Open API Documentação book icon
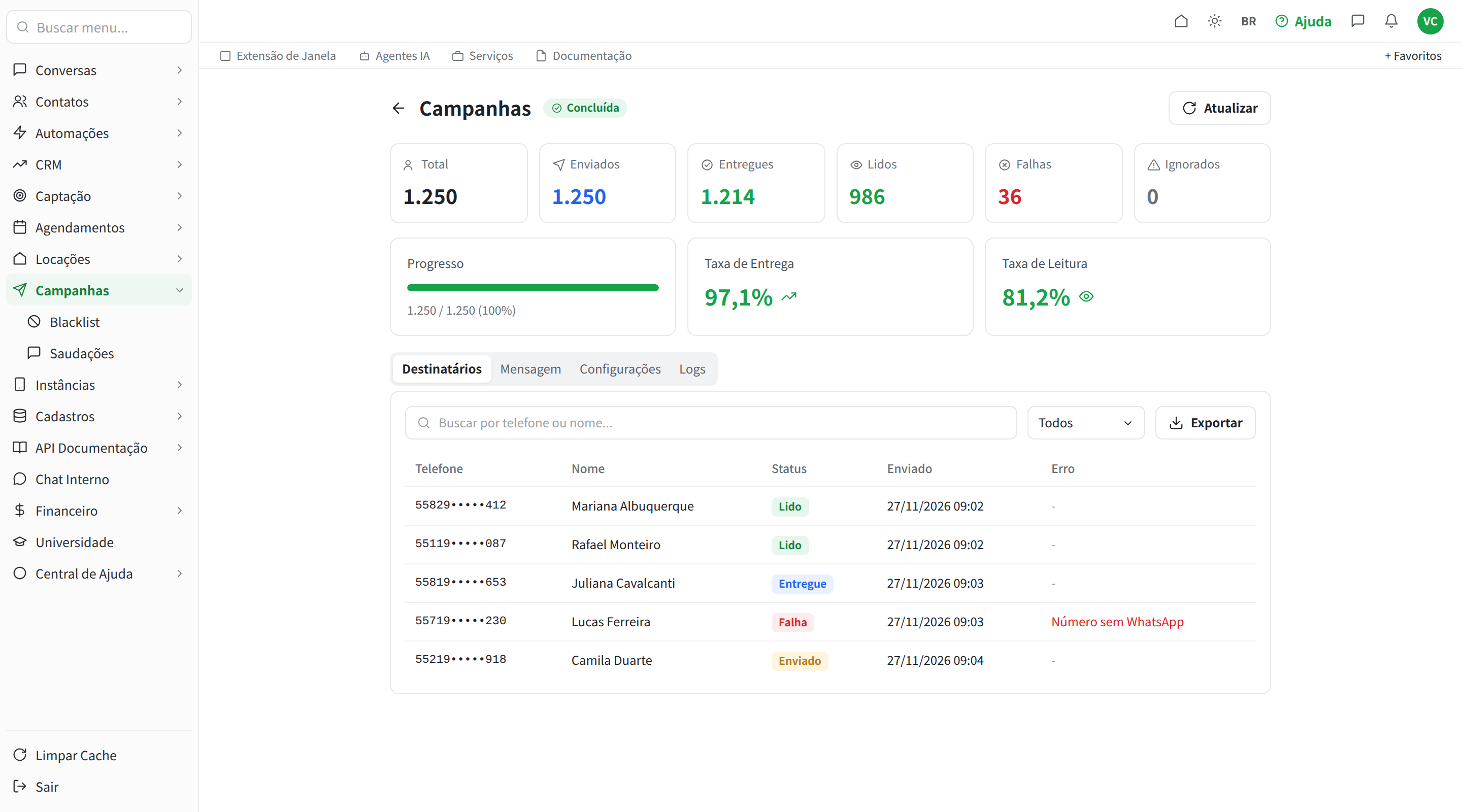This screenshot has width=1462, height=812. (20, 448)
